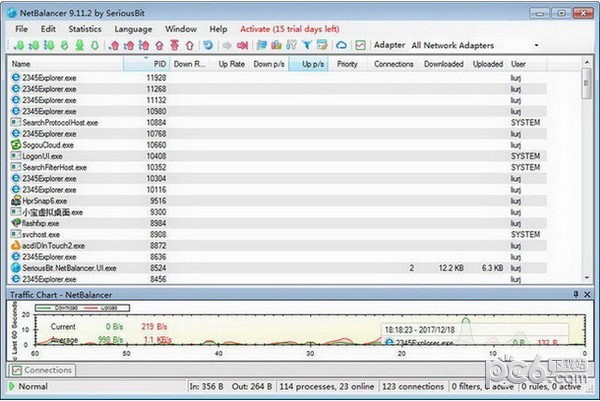Set normal download priority (green arrow, two dots)

(34, 46)
